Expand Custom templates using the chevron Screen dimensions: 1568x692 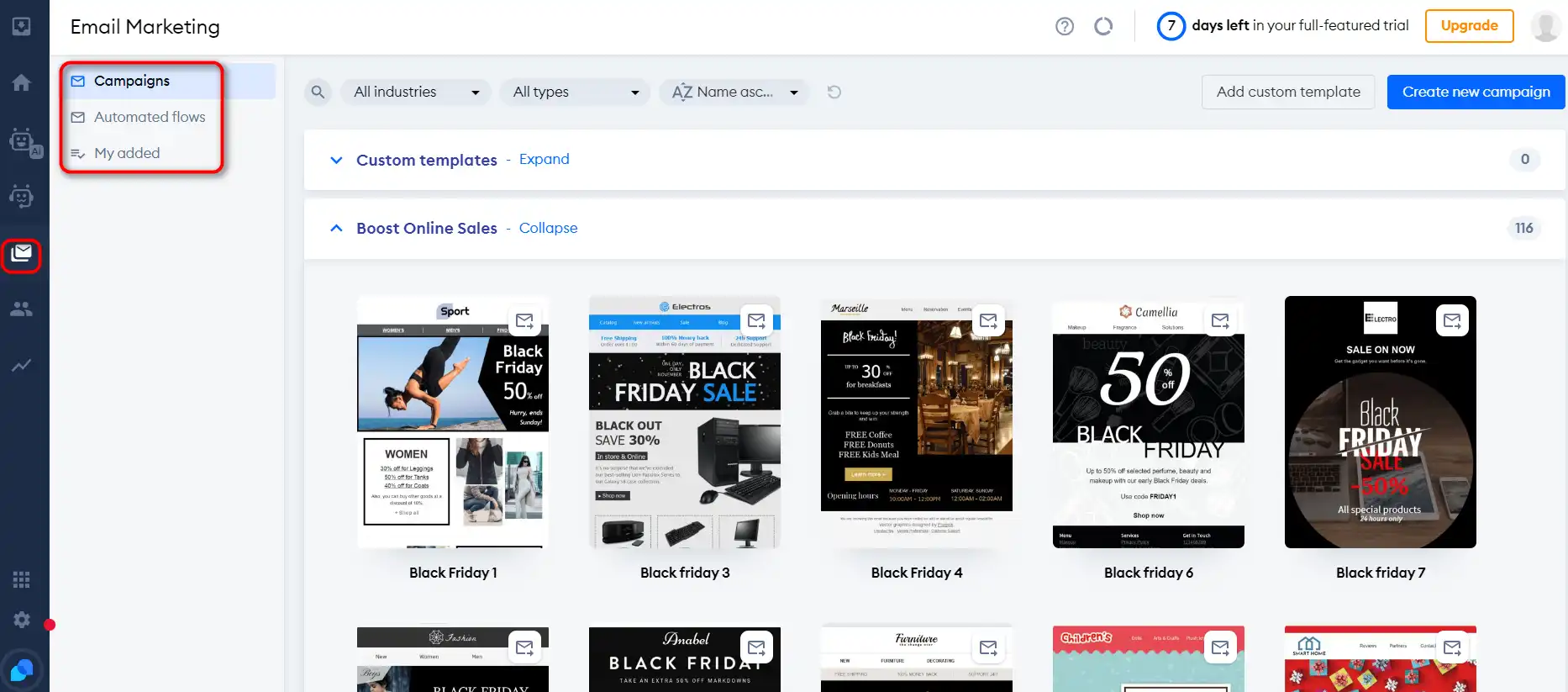pyautogui.click(x=336, y=160)
